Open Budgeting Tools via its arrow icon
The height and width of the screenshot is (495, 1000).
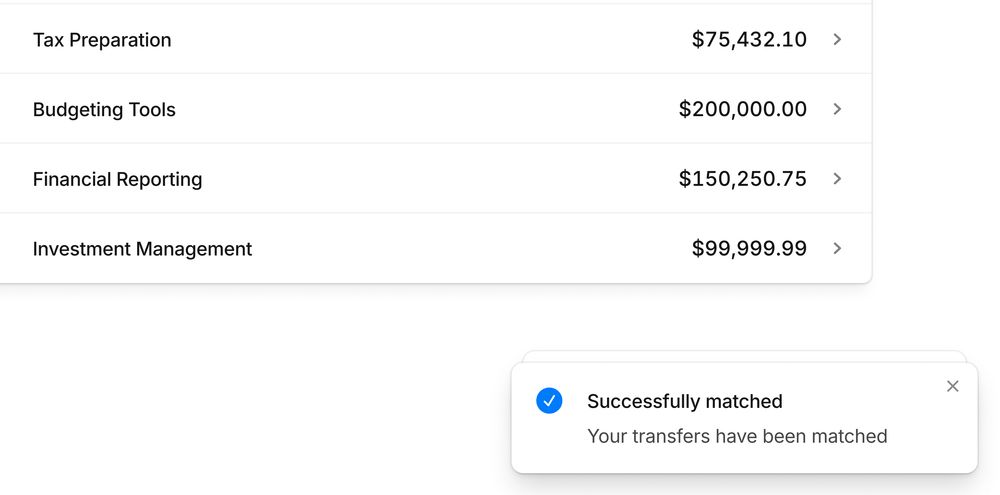(x=837, y=109)
